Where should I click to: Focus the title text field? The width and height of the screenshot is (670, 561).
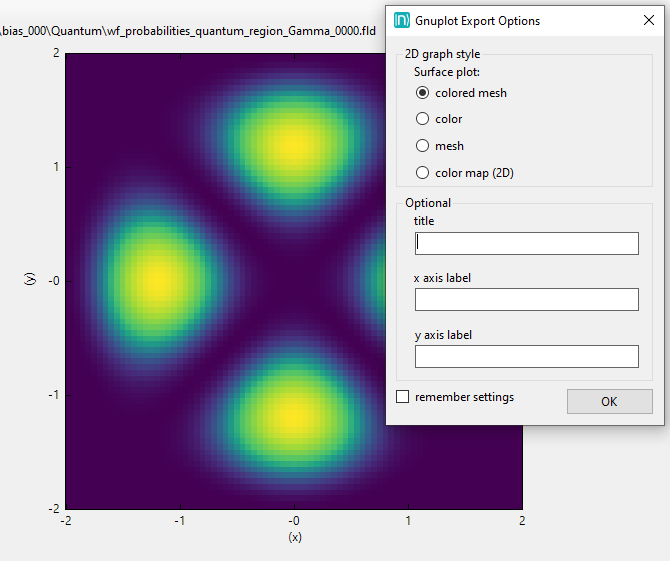(x=526, y=243)
